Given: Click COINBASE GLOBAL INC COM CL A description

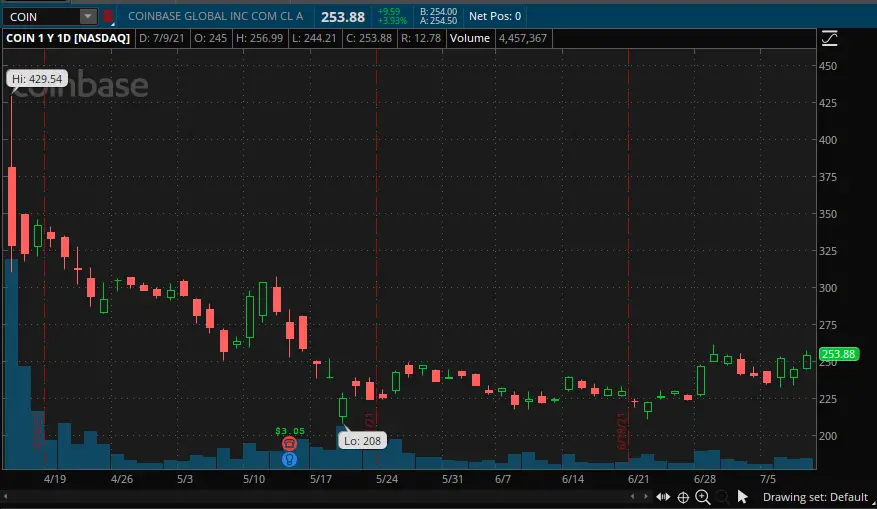Looking at the screenshot, I should tap(215, 16).
